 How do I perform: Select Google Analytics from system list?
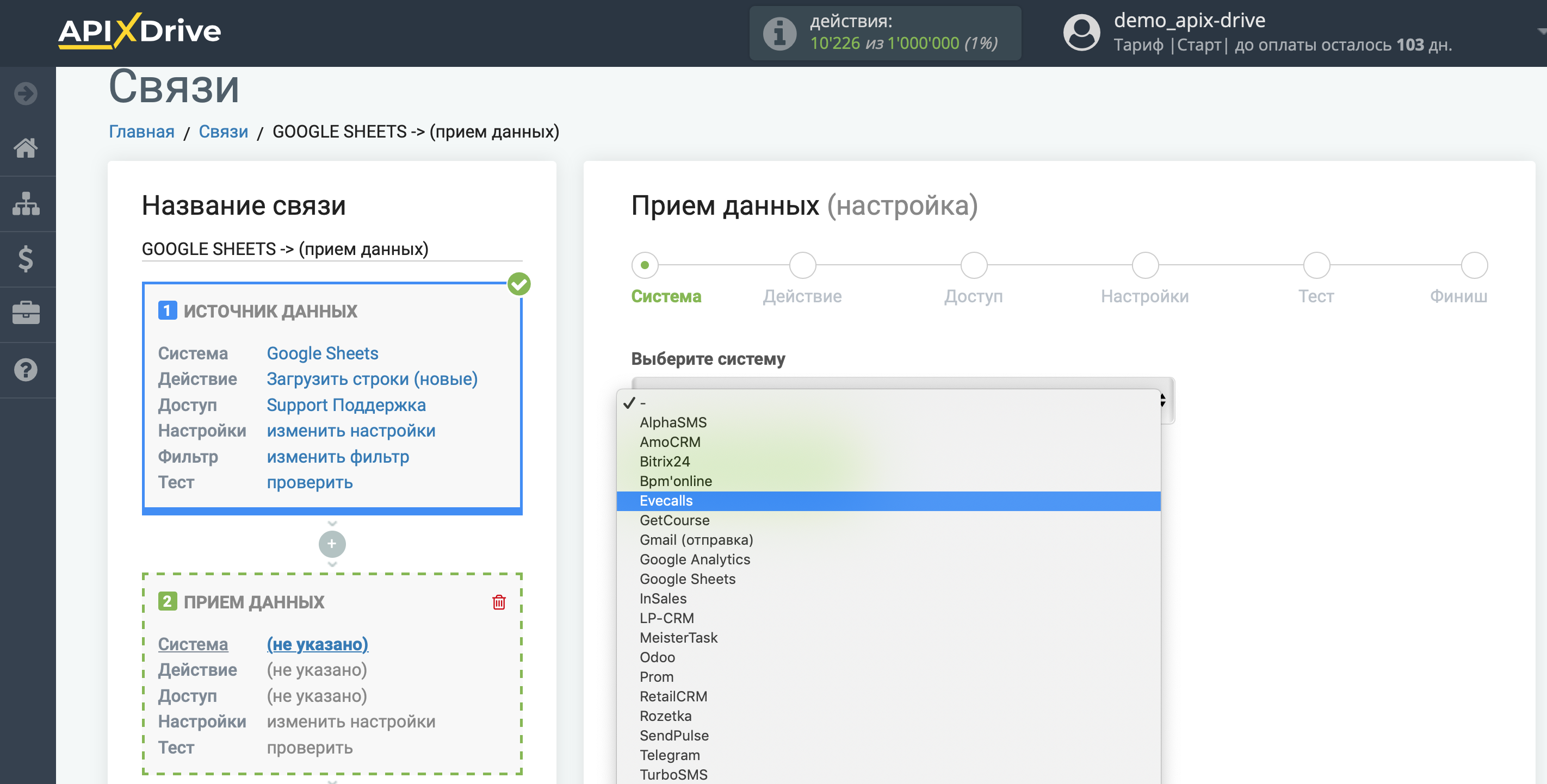(x=888, y=559)
